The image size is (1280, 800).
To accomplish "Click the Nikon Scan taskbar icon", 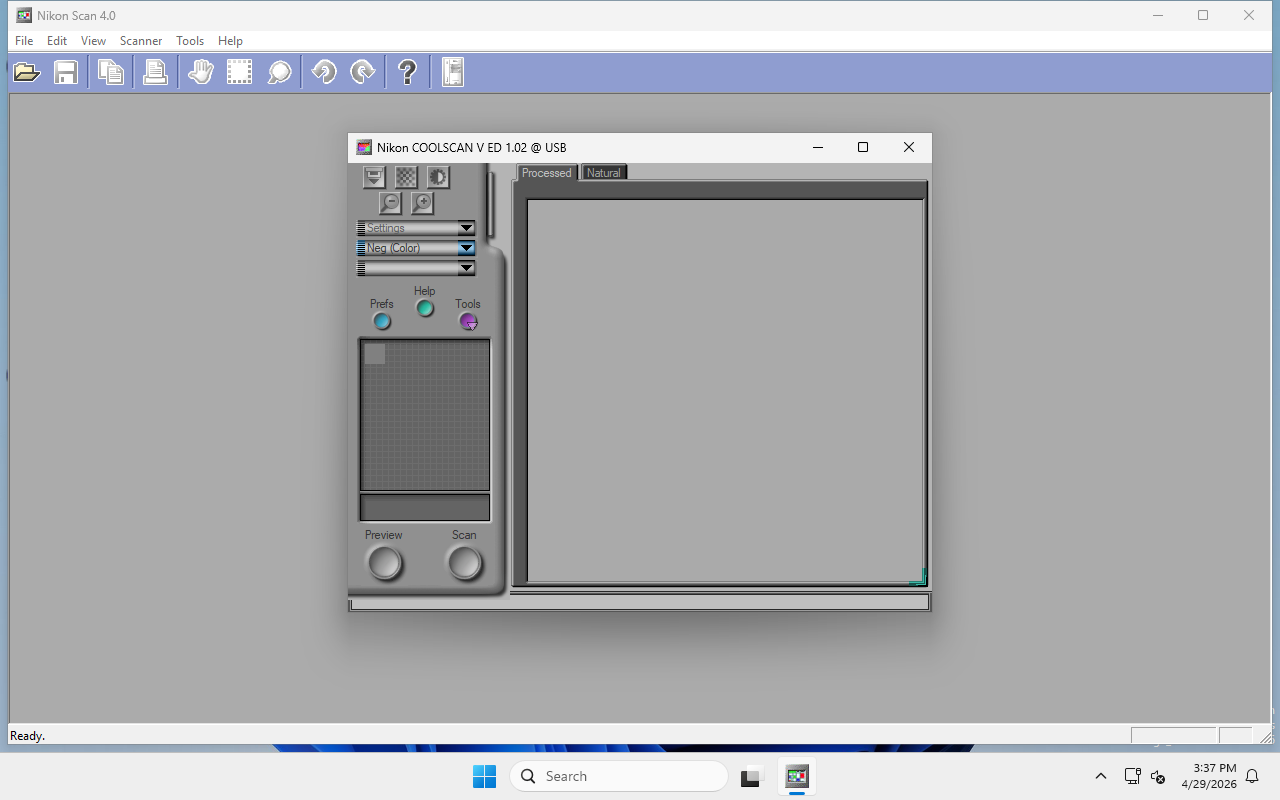I will pos(796,776).
